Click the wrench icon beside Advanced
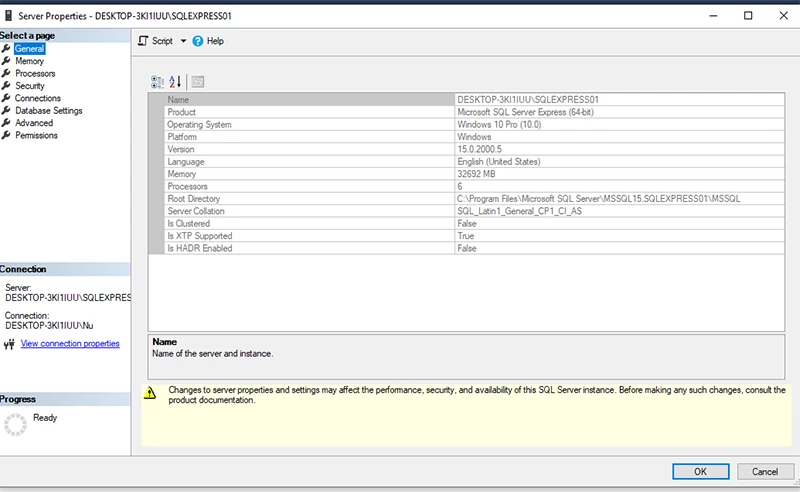 coord(6,122)
